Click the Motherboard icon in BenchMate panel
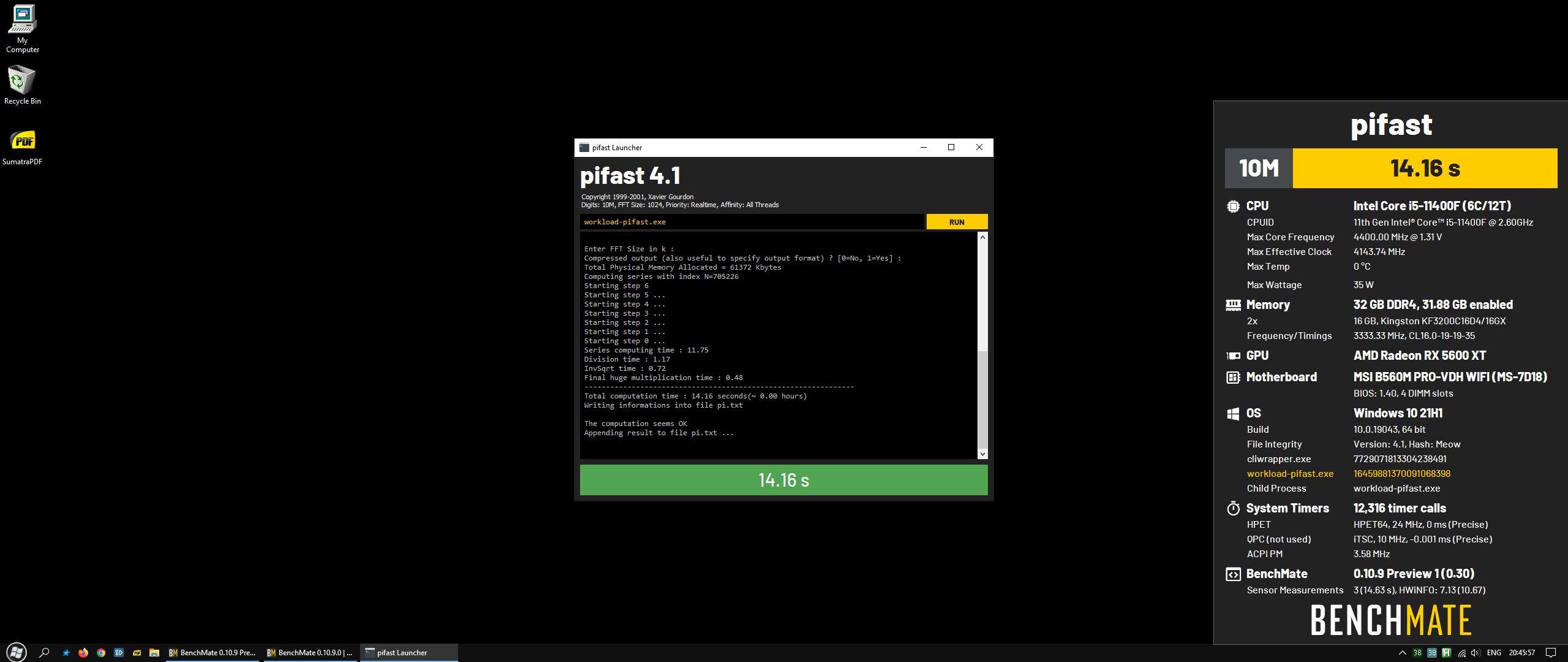Viewport: 1568px width, 662px height. pos(1233,378)
